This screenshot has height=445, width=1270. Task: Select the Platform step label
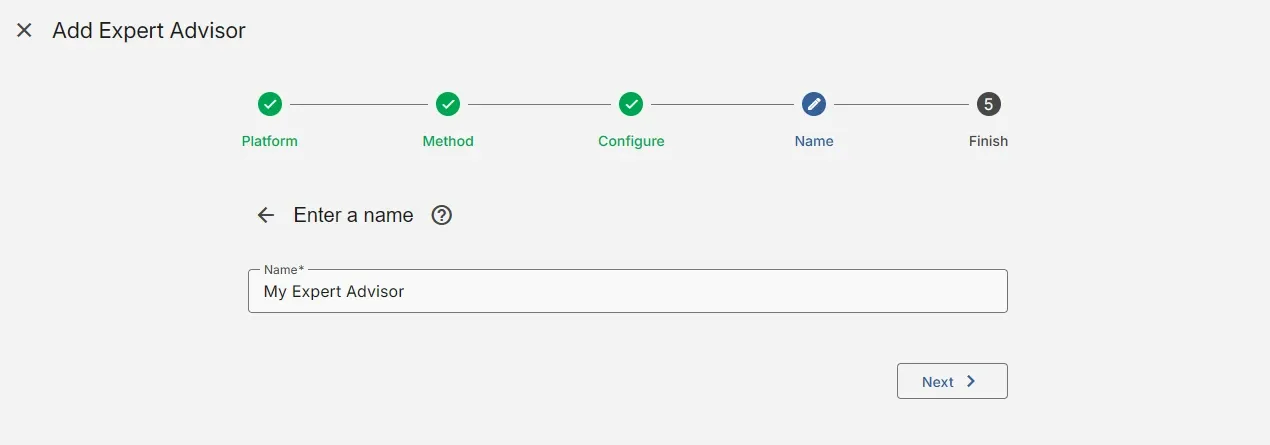[x=270, y=141]
